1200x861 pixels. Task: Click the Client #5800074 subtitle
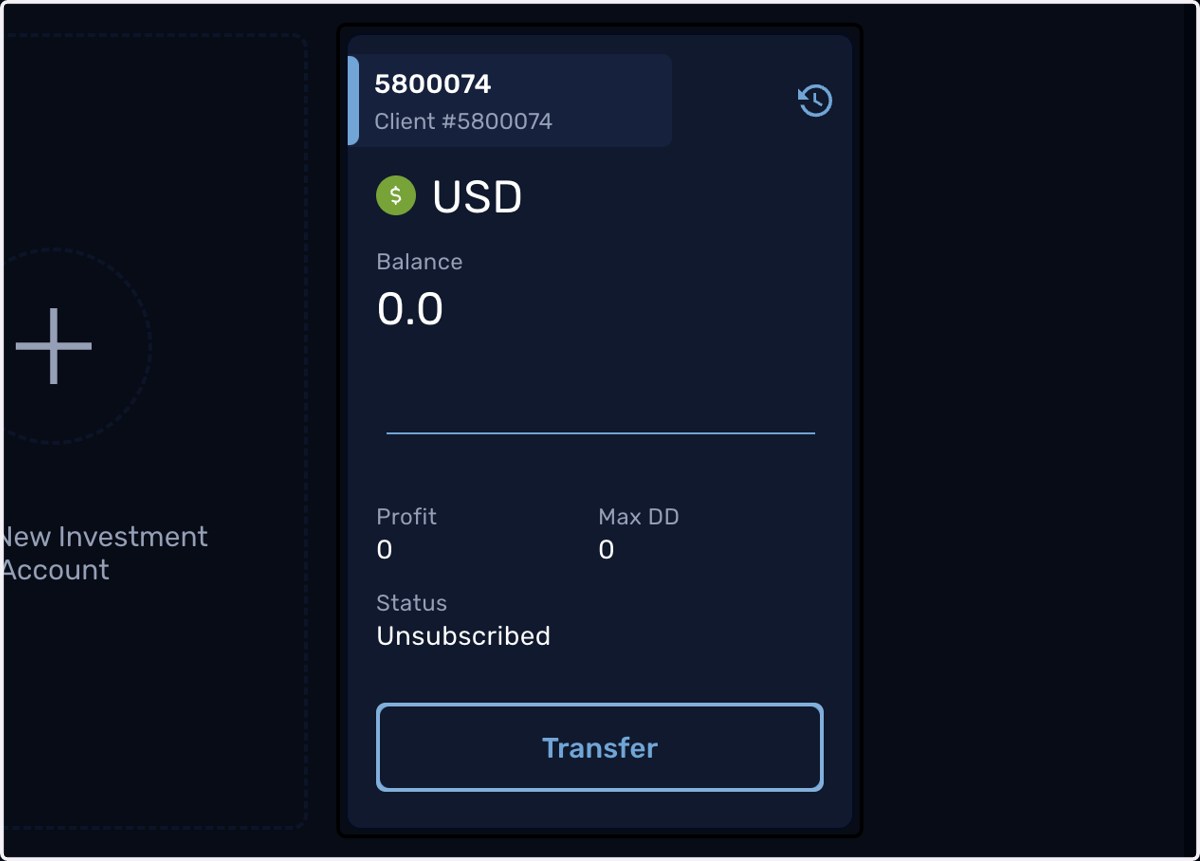[x=463, y=122]
